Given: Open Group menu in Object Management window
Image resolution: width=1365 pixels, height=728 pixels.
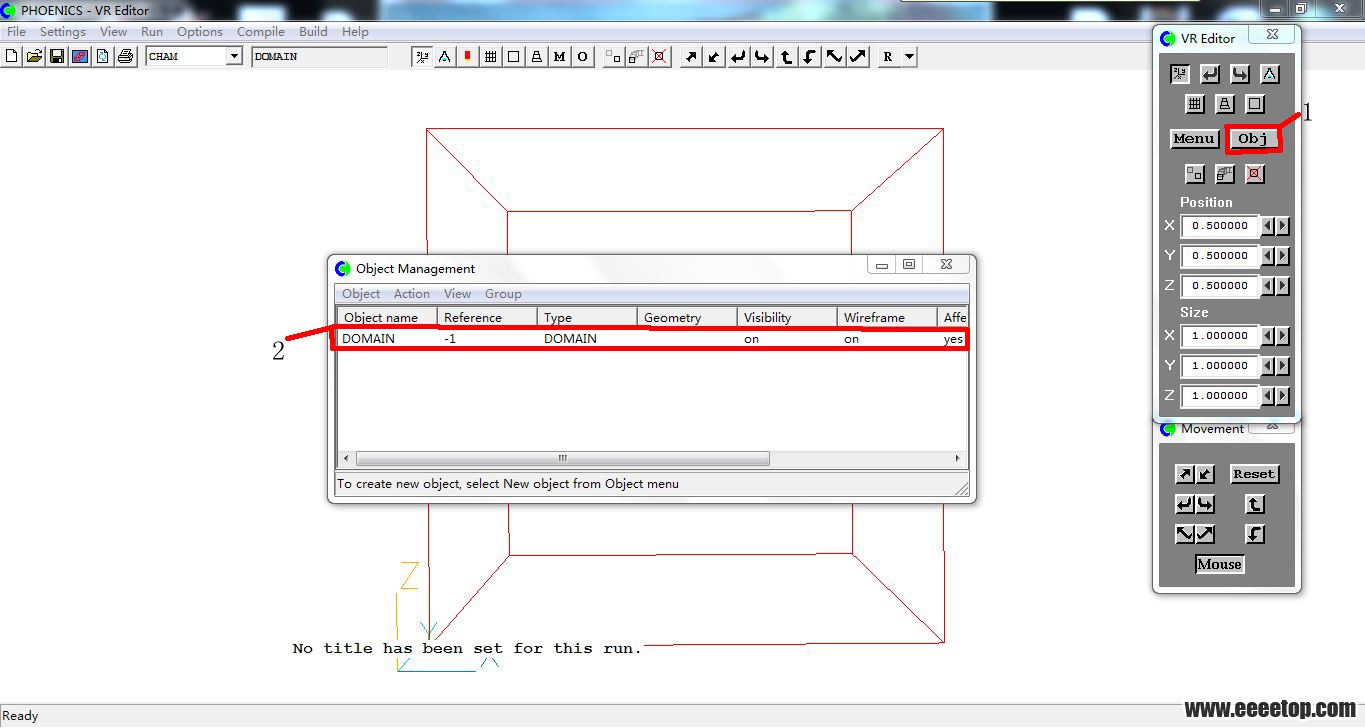Looking at the screenshot, I should click(503, 294).
